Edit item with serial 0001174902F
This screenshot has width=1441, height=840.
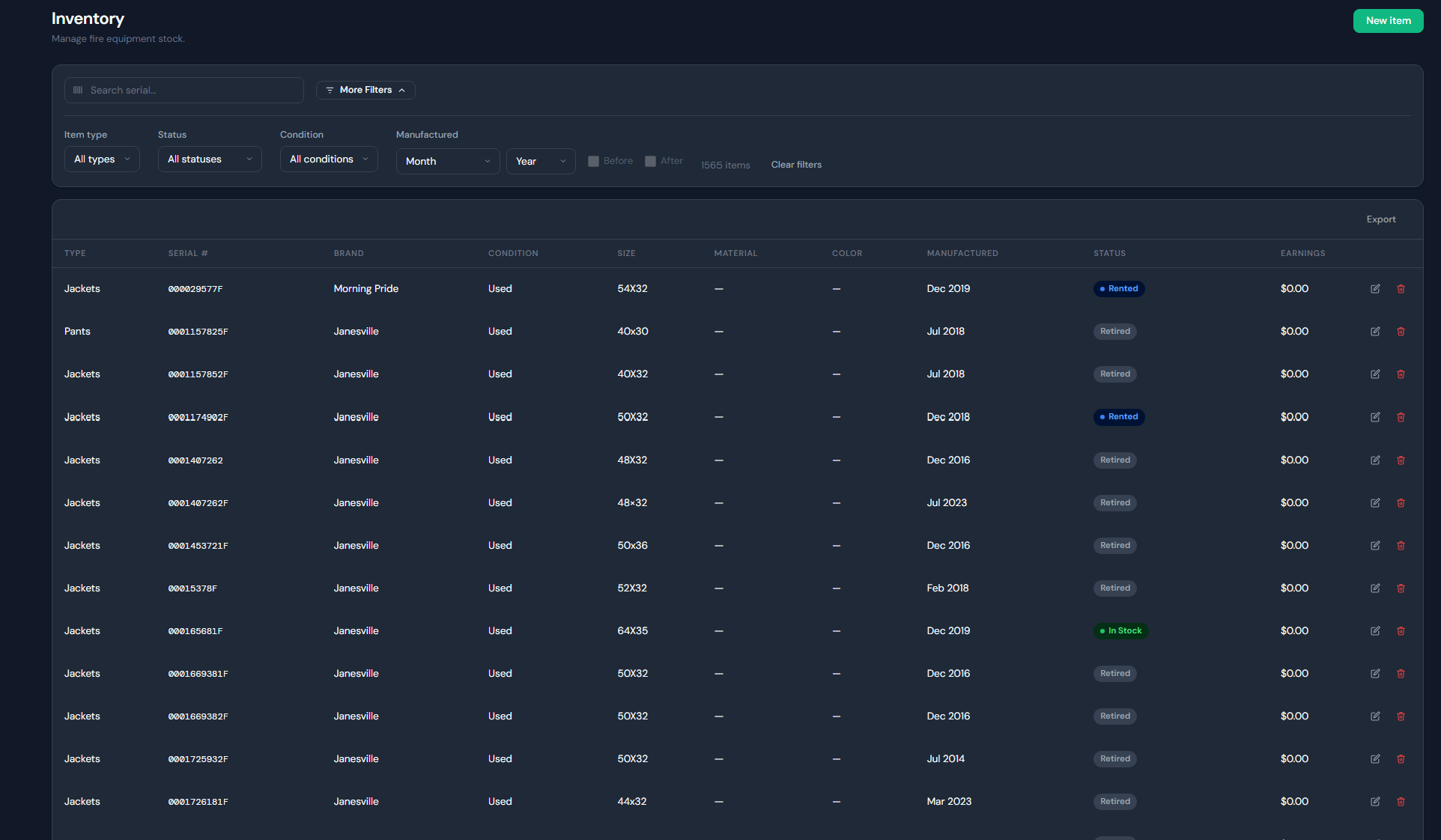(x=1375, y=417)
